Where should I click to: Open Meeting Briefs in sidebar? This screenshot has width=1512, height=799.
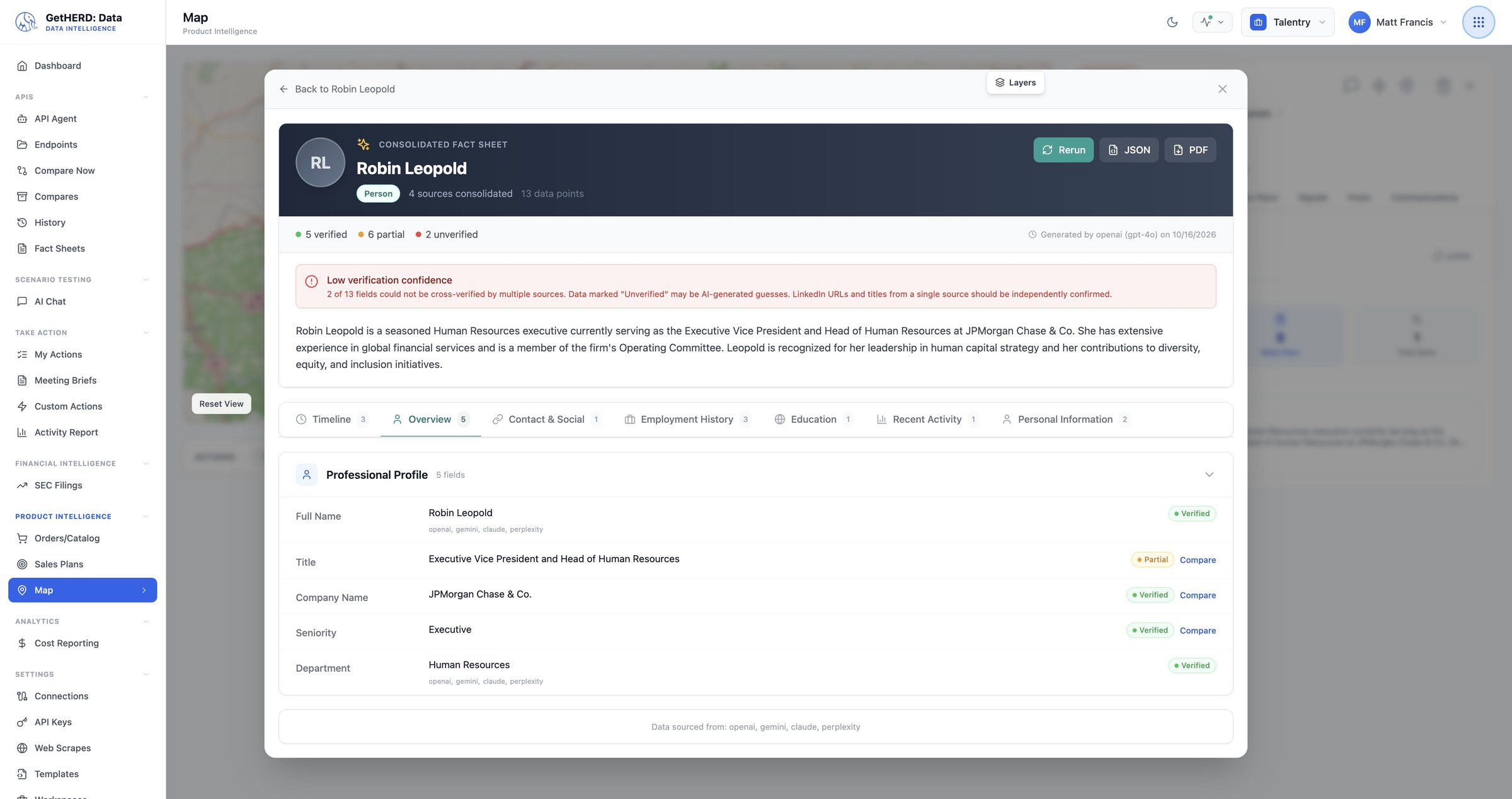(x=83, y=380)
